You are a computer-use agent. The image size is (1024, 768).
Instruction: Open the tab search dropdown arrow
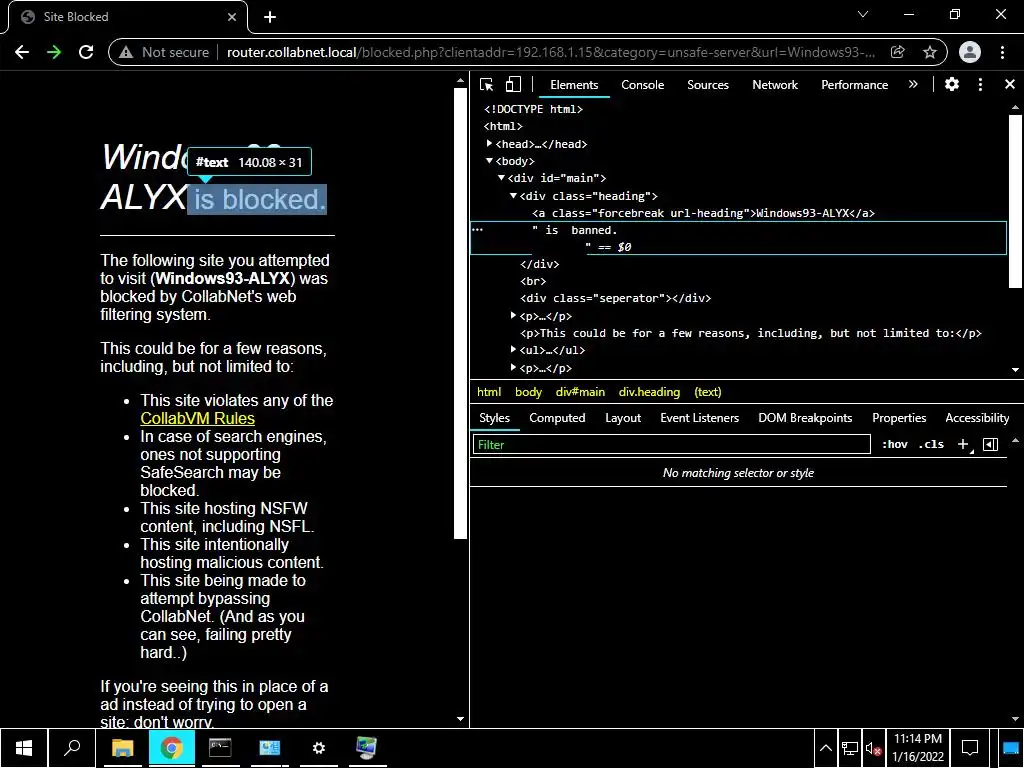pyautogui.click(x=863, y=14)
